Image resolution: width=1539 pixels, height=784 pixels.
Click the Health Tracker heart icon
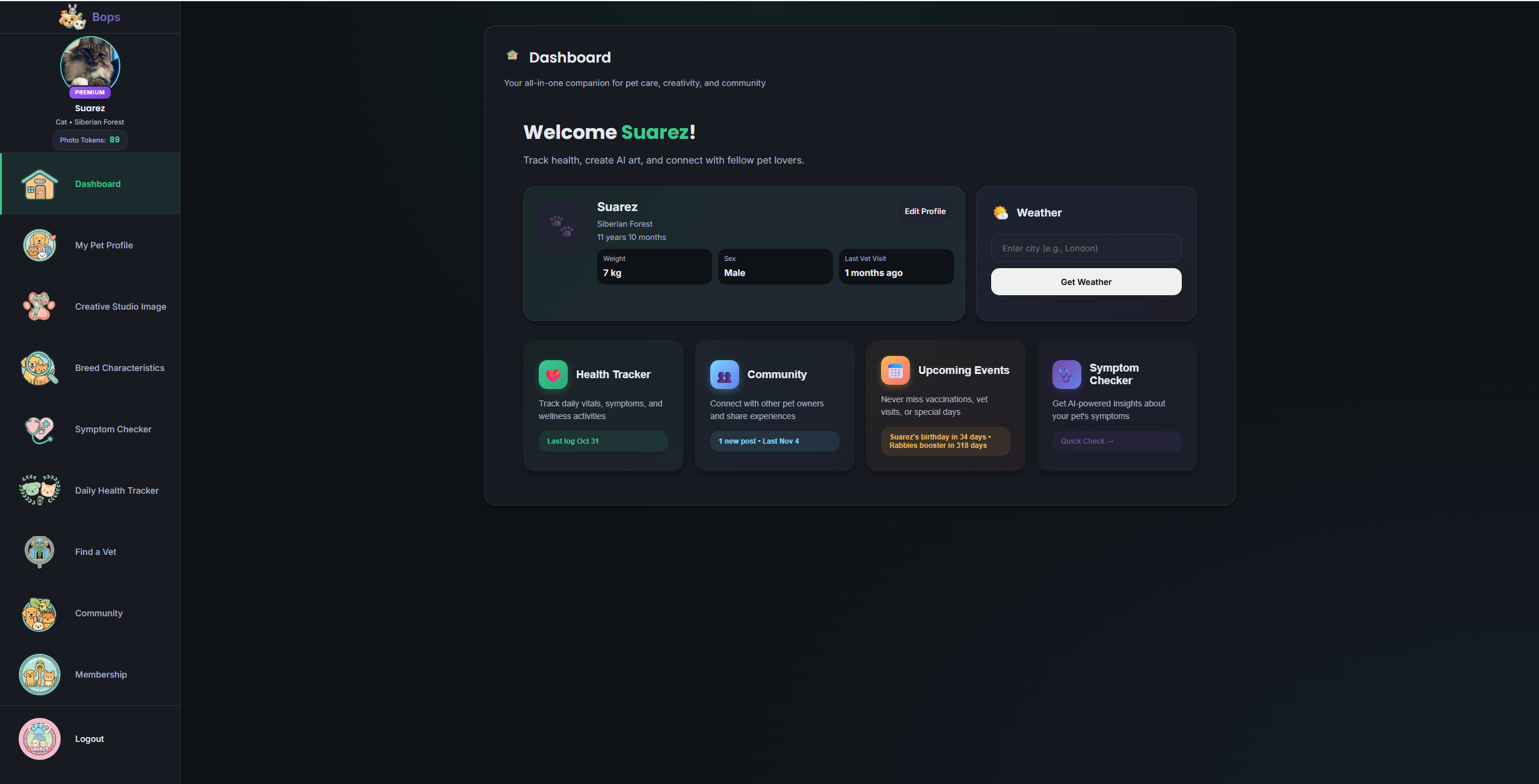tap(553, 375)
